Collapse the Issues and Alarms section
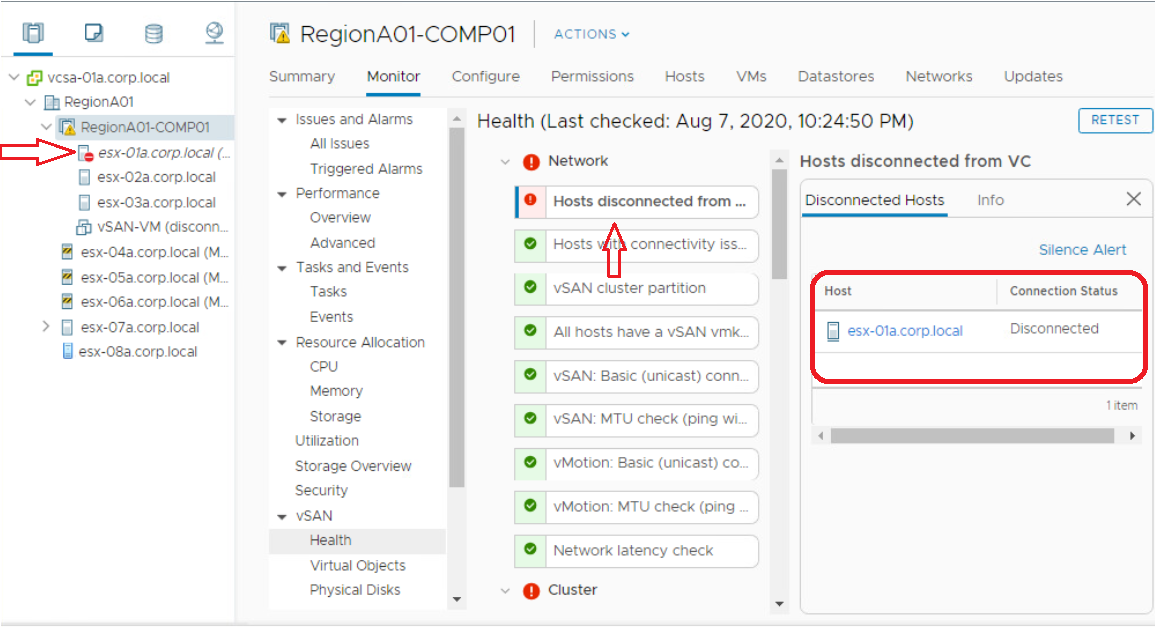Screen dimensions: 1156x628 282,119
